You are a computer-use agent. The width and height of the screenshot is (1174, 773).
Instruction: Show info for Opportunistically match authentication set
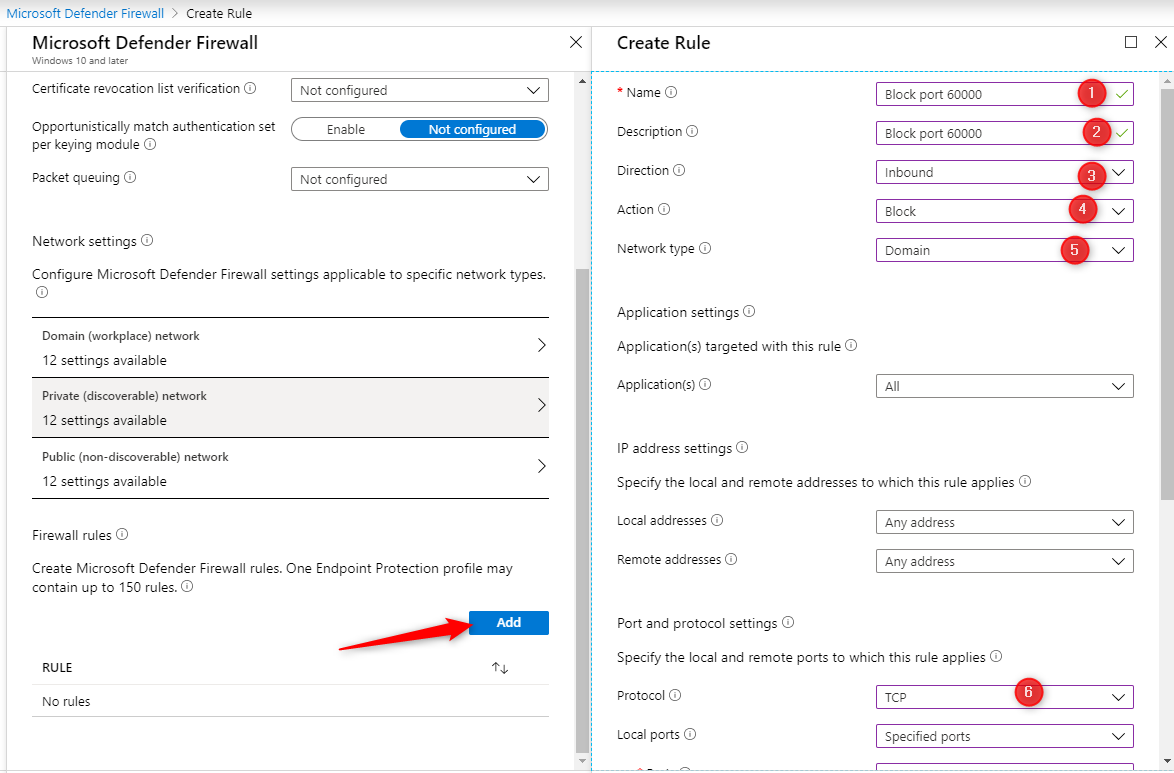pos(150,144)
